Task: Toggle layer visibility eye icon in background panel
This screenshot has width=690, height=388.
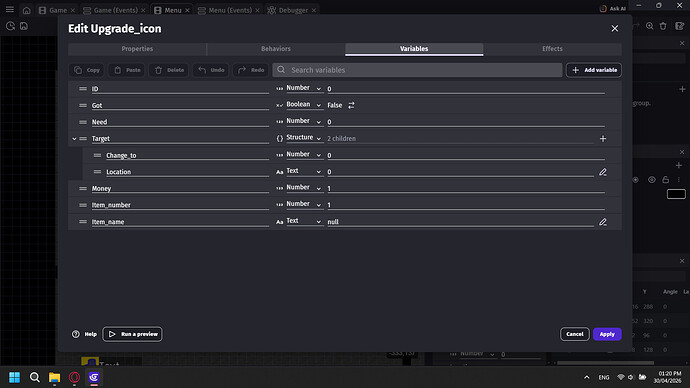Action: [652, 179]
